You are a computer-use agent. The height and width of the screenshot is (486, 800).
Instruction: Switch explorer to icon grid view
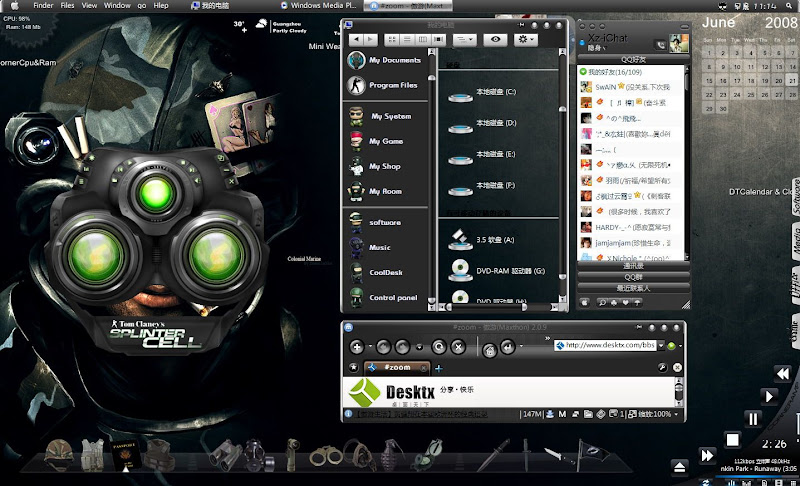click(391, 39)
